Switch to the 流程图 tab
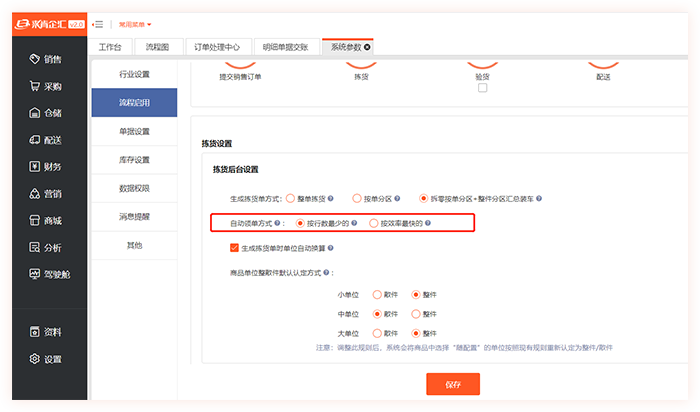 click(158, 47)
